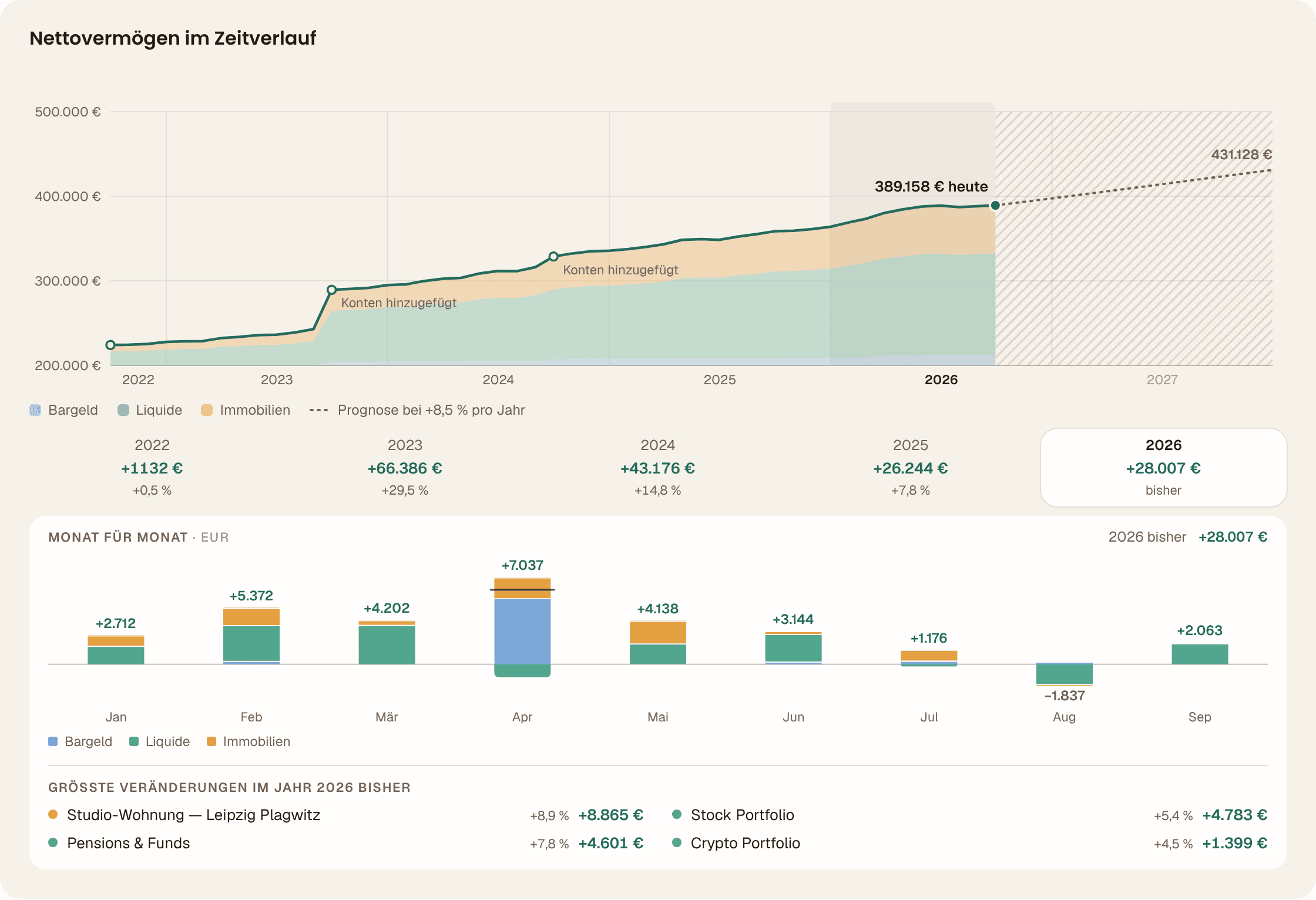Select the May bar showing +4.138

pyautogui.click(x=658, y=643)
